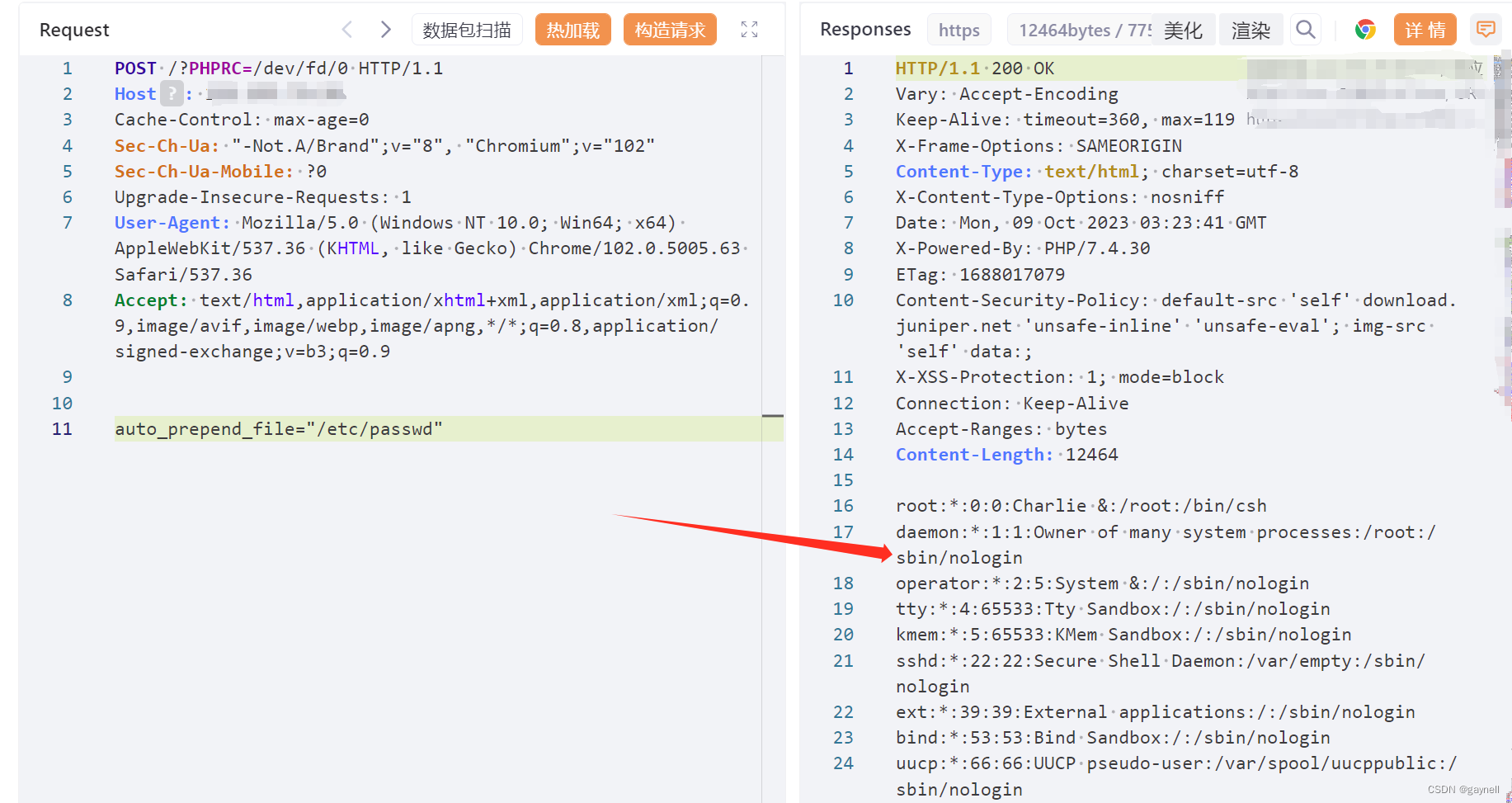Click the User-Agent header line
This screenshot has width=1512, height=803.
pos(431,248)
